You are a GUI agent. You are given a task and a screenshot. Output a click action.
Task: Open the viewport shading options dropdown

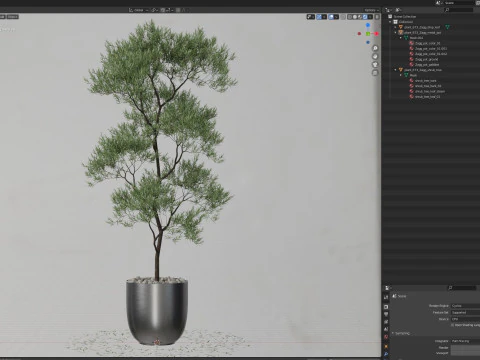(x=370, y=17)
